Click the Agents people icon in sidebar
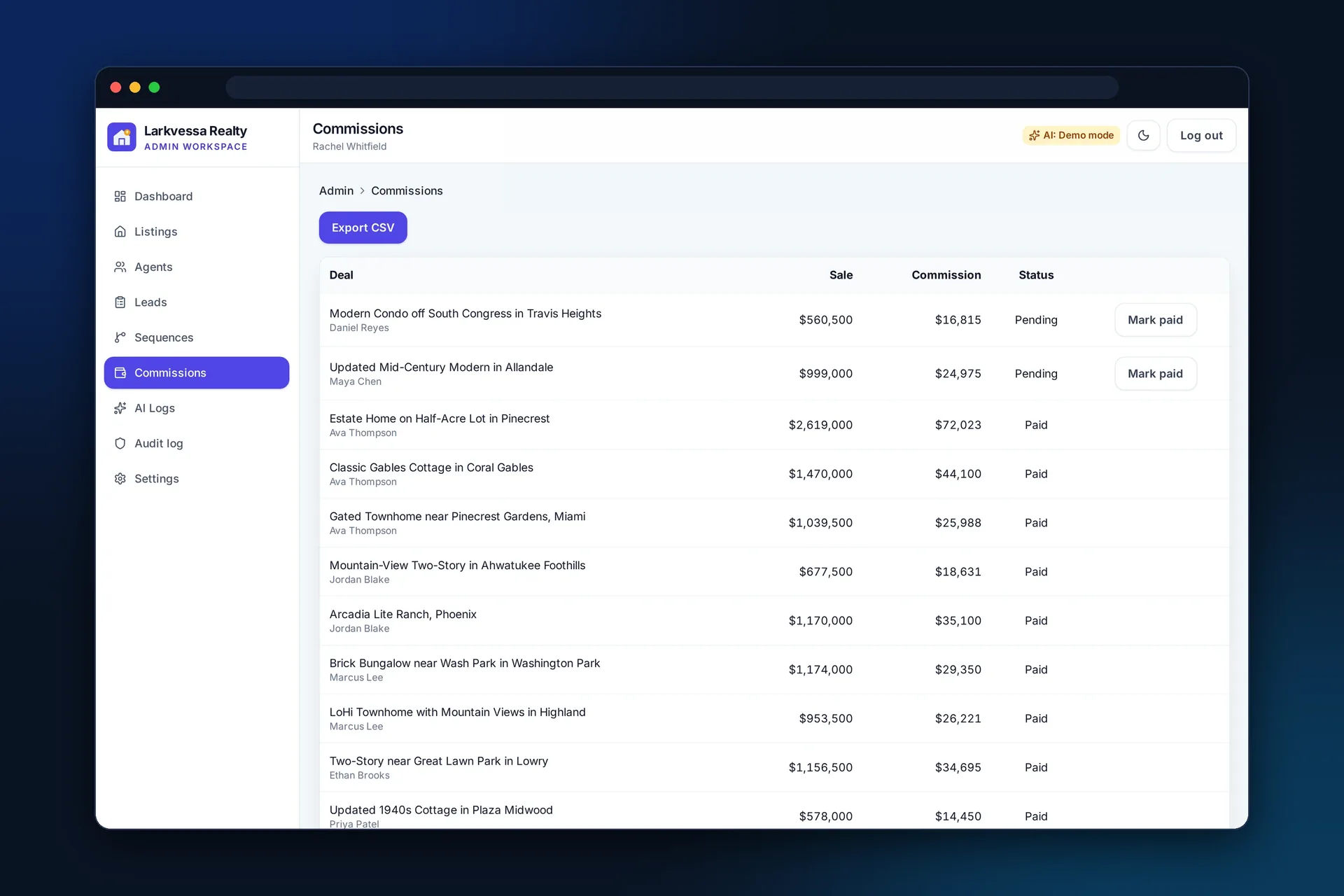Image resolution: width=1344 pixels, height=896 pixels. click(x=120, y=267)
